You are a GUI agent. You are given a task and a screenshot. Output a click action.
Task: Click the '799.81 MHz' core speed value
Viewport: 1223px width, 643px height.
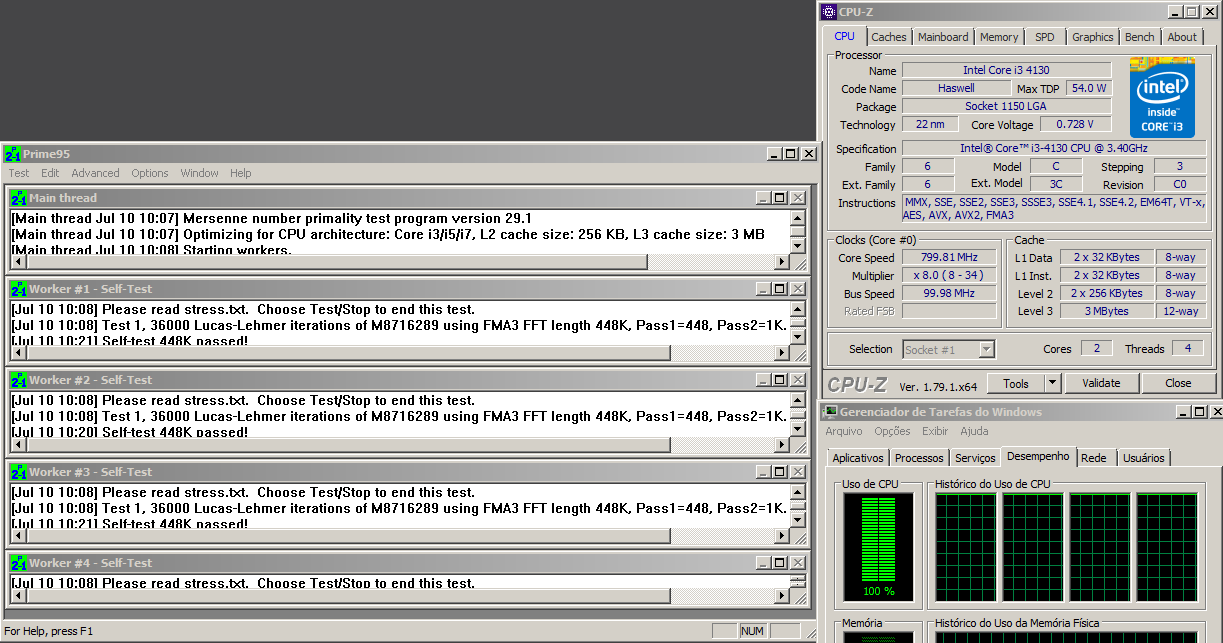pyautogui.click(x=949, y=258)
